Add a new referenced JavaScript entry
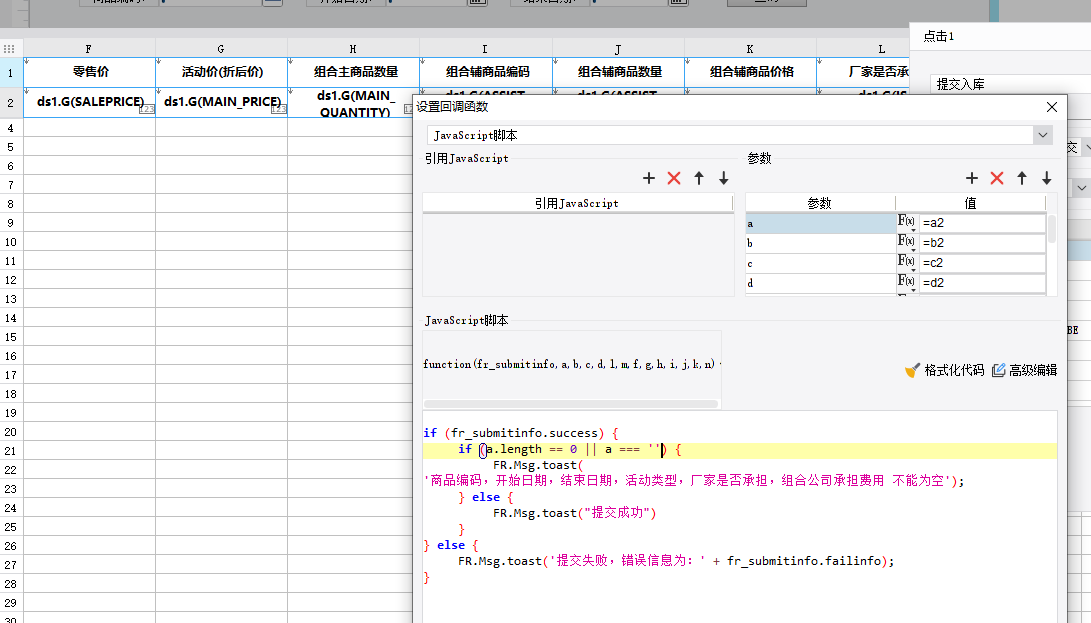 click(648, 178)
